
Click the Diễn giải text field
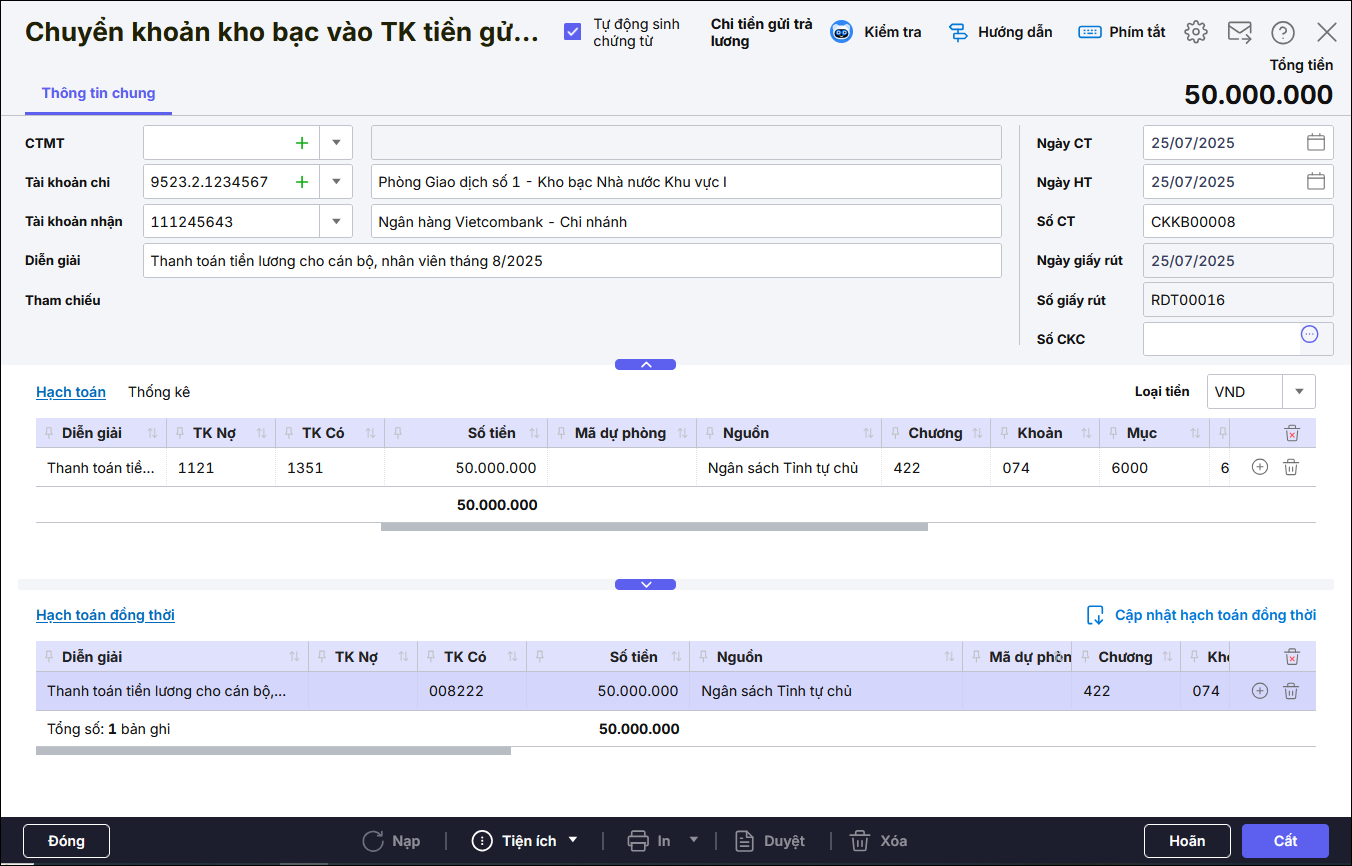tap(572, 261)
